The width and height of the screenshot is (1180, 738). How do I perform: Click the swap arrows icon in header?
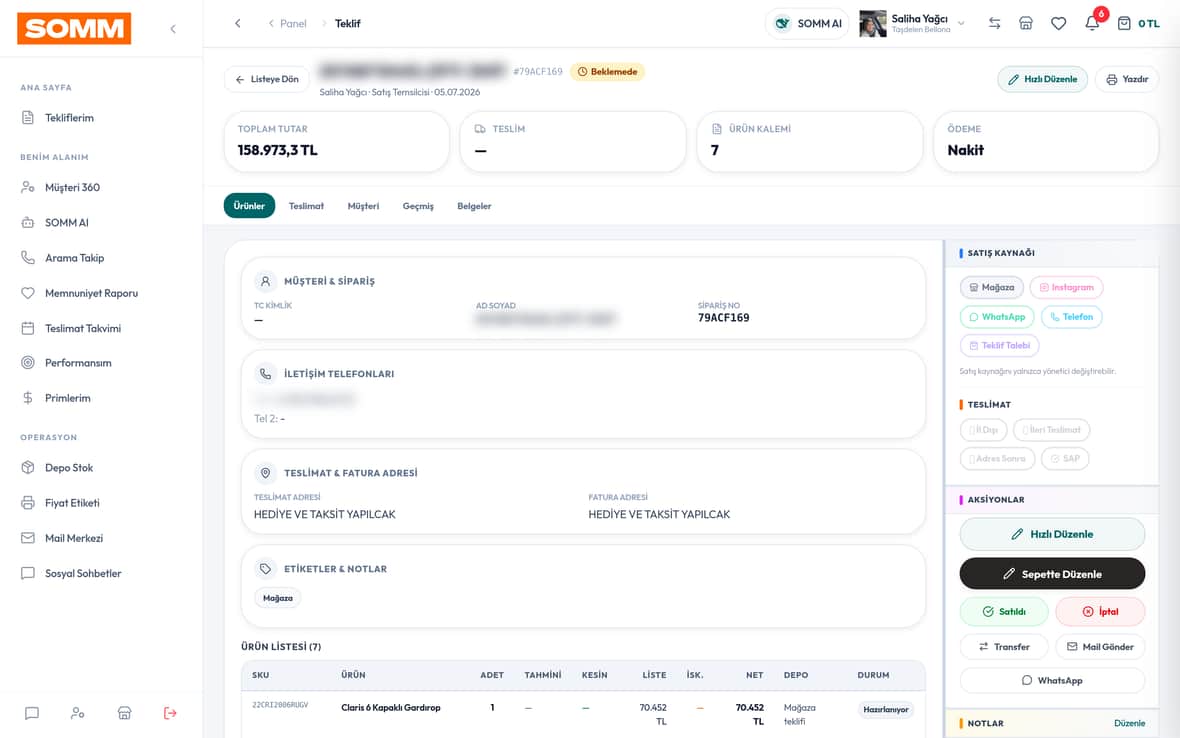tap(994, 23)
